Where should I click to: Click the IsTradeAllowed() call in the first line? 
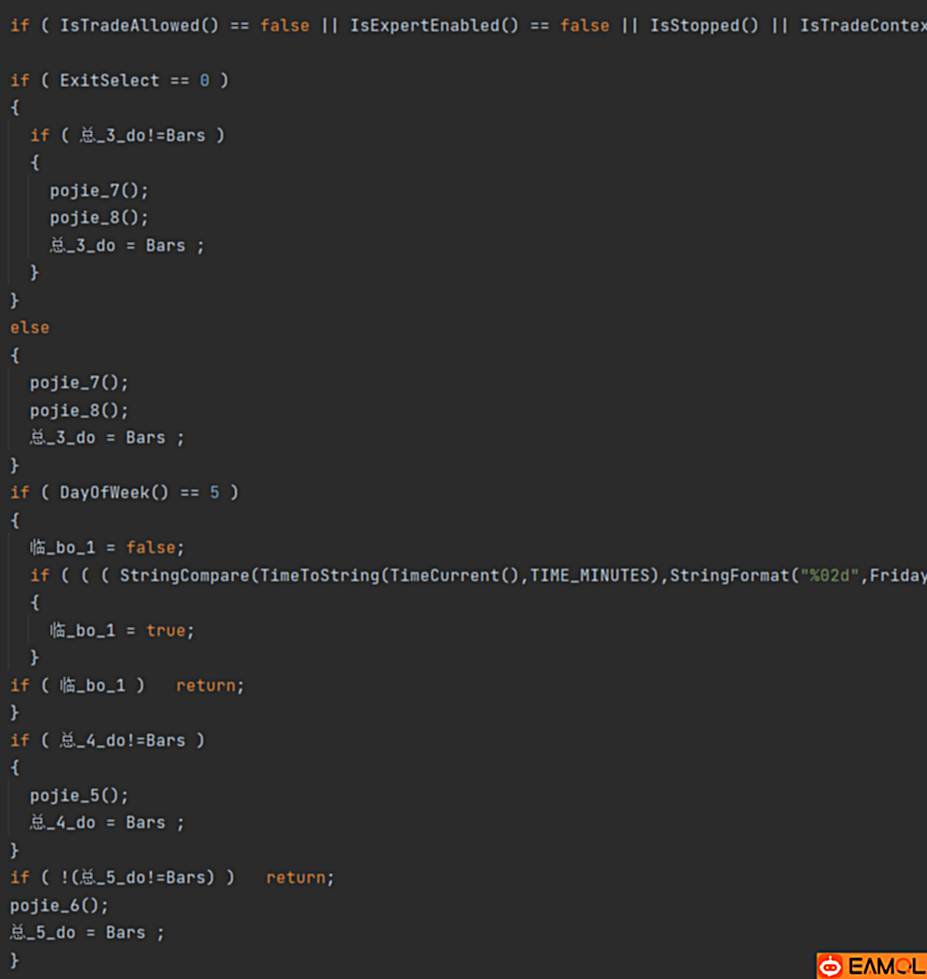click(x=139, y=26)
